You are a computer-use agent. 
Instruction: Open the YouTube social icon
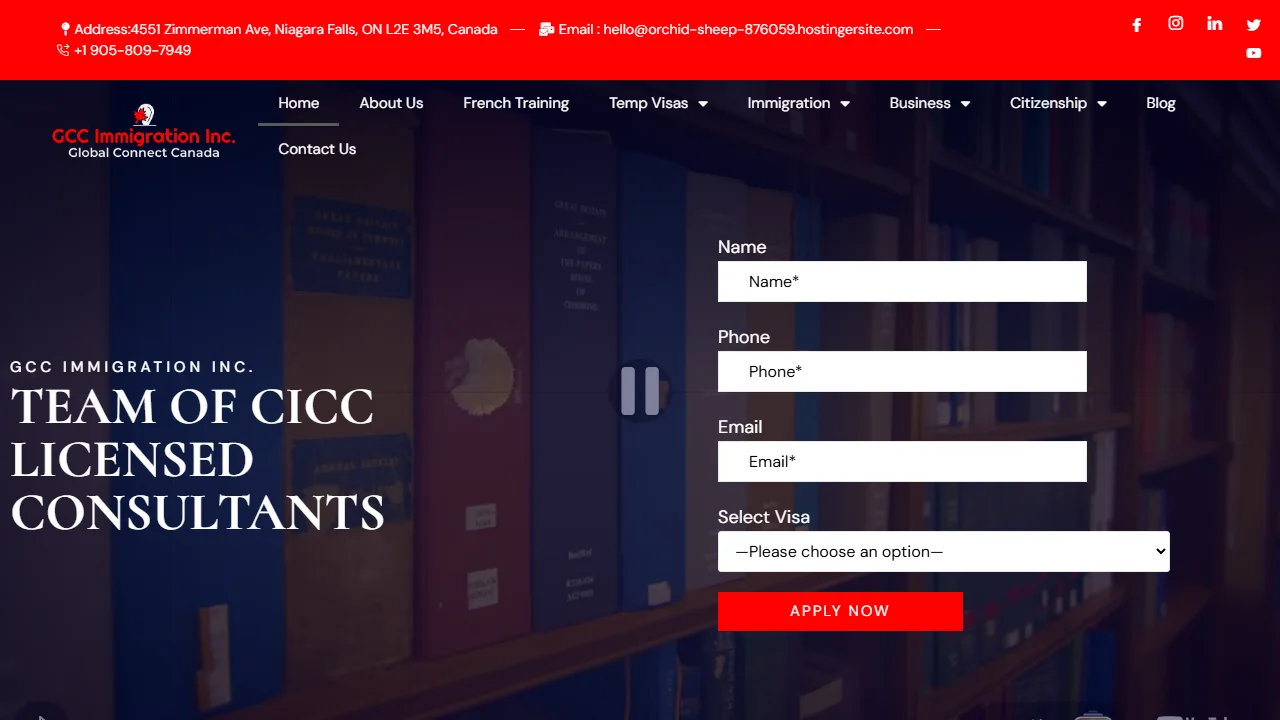click(1254, 53)
